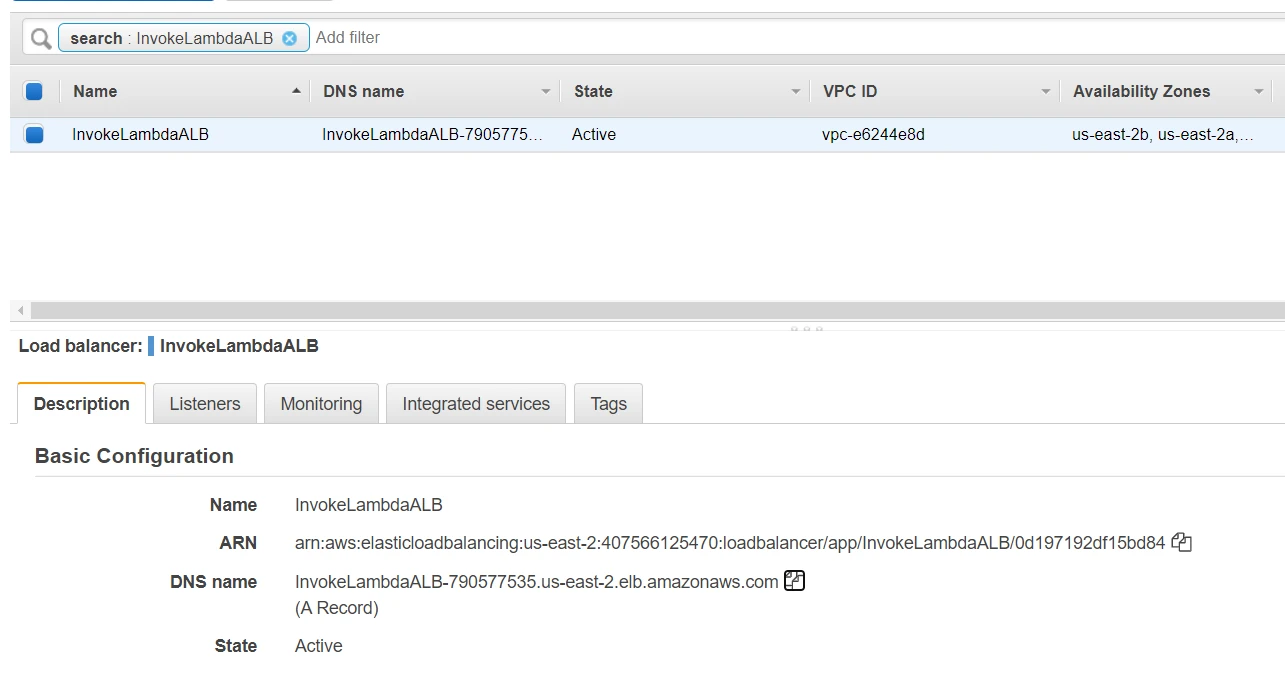Copy the load balancer ARN to clipboard
Screen dimensions: 1285x681
1182,543
